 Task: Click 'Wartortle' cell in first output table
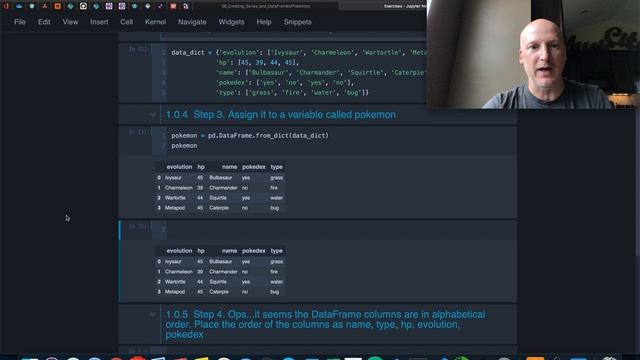(175, 198)
